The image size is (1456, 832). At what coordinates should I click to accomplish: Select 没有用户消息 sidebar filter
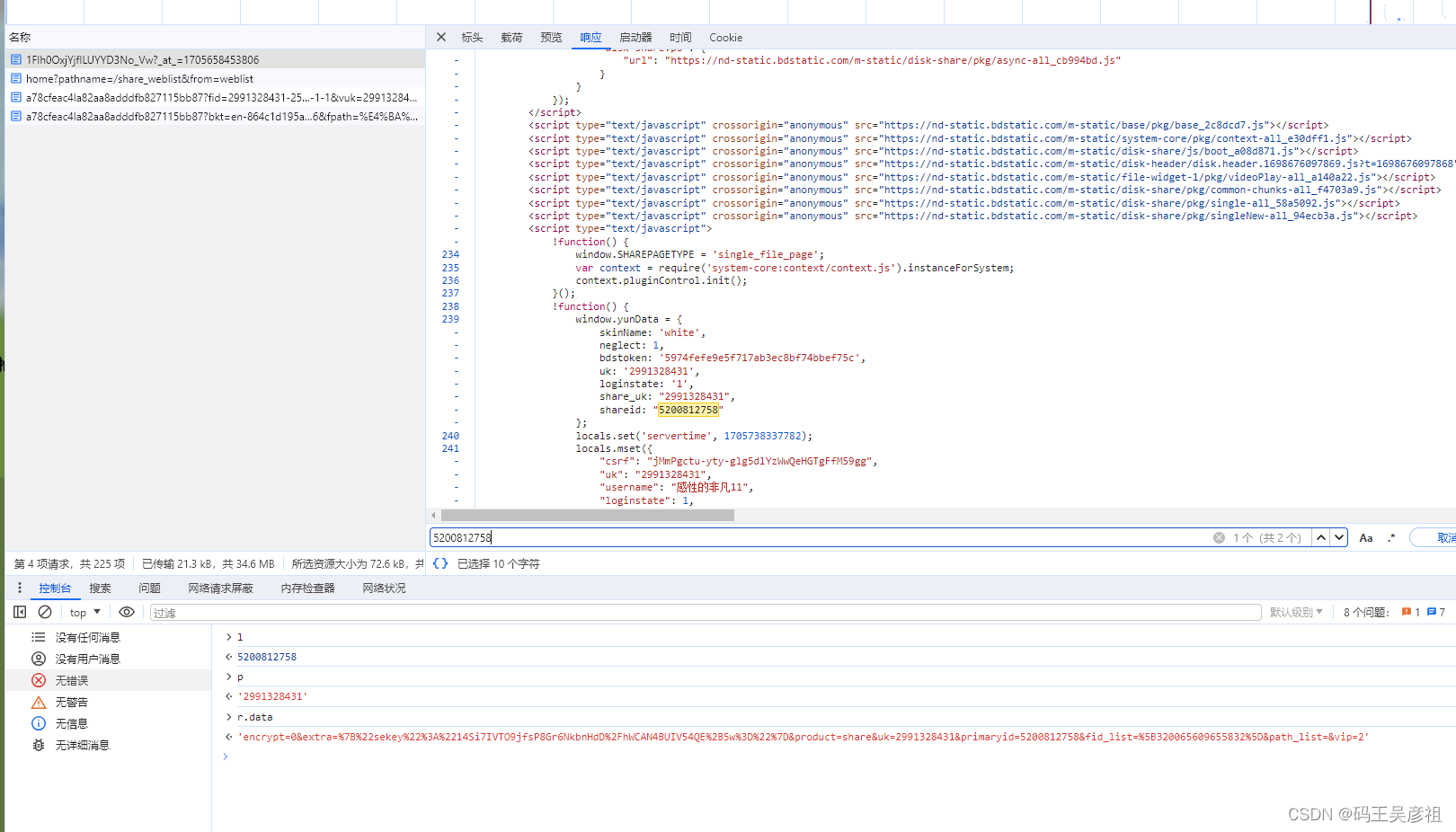[108, 659]
